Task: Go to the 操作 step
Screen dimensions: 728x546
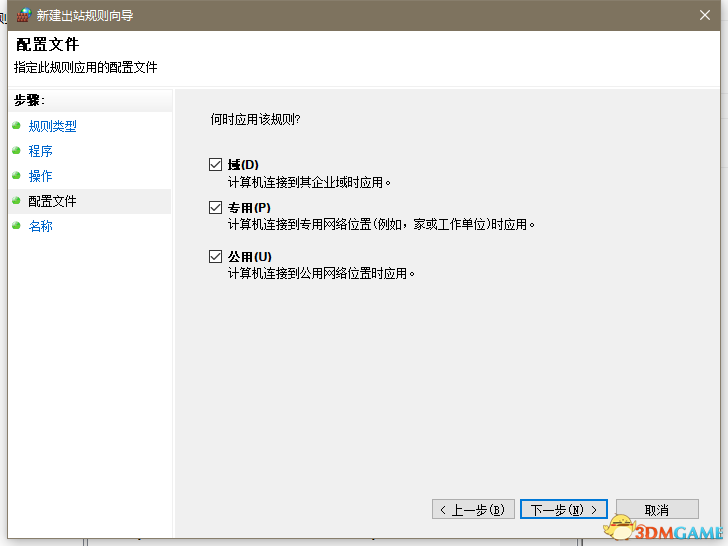Action: pos(40,176)
